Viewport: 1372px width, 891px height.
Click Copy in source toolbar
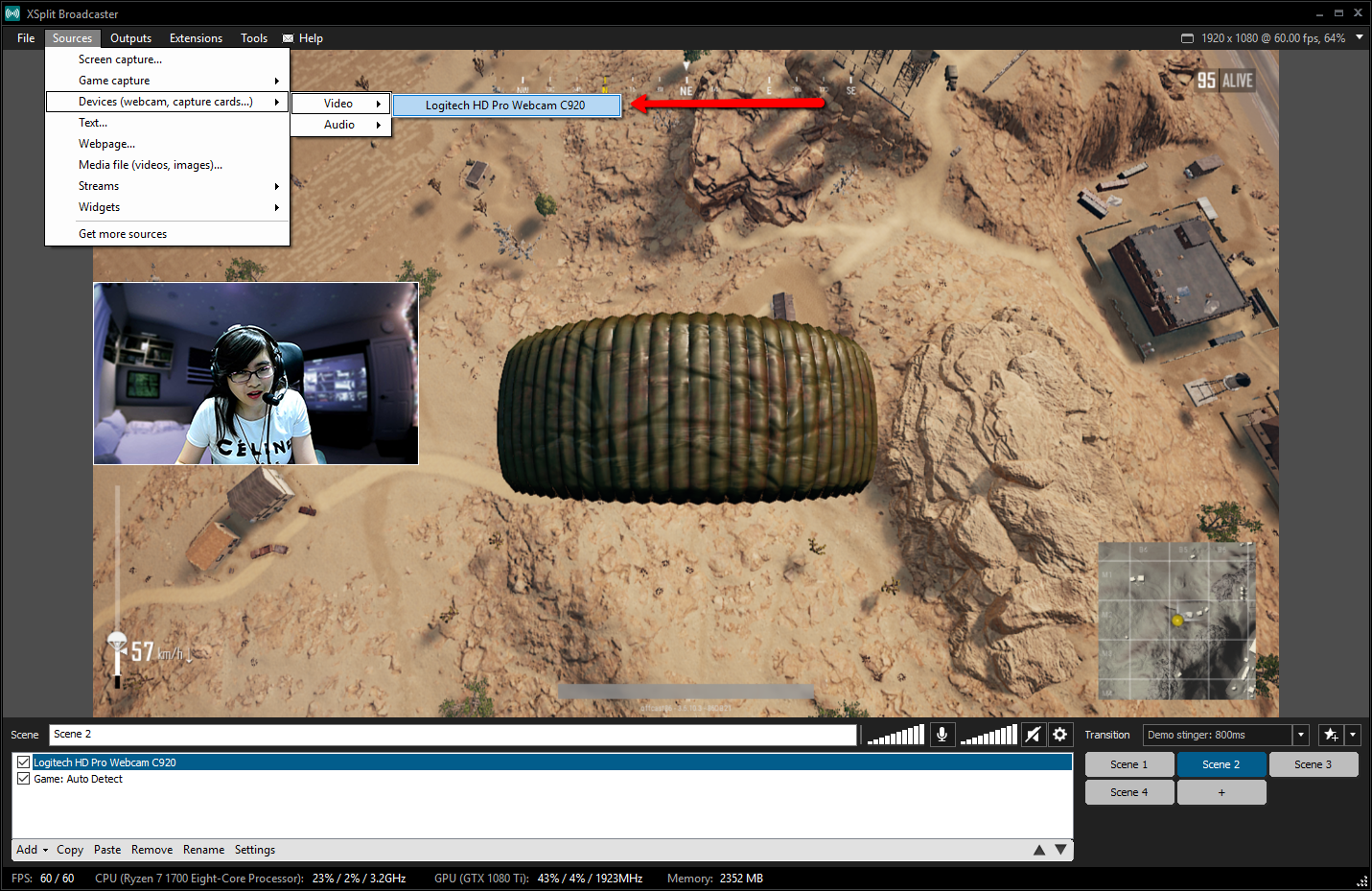[x=70, y=850]
